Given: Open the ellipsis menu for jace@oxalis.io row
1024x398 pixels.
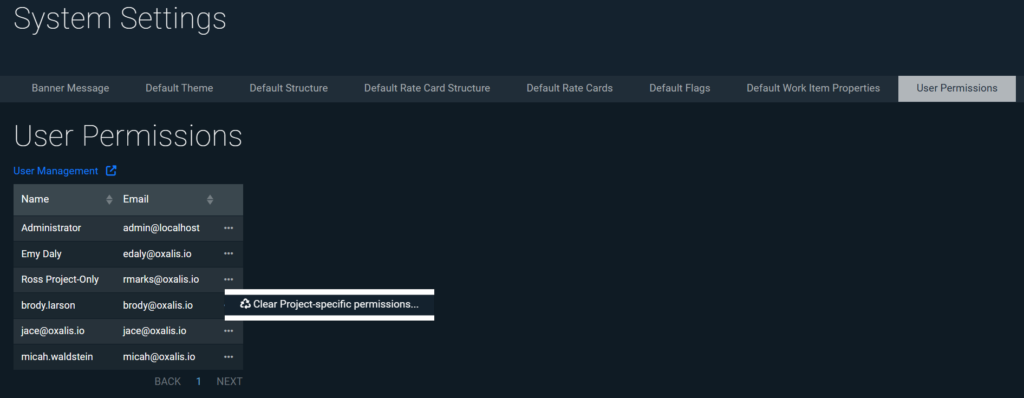Looking at the screenshot, I should coord(228,331).
